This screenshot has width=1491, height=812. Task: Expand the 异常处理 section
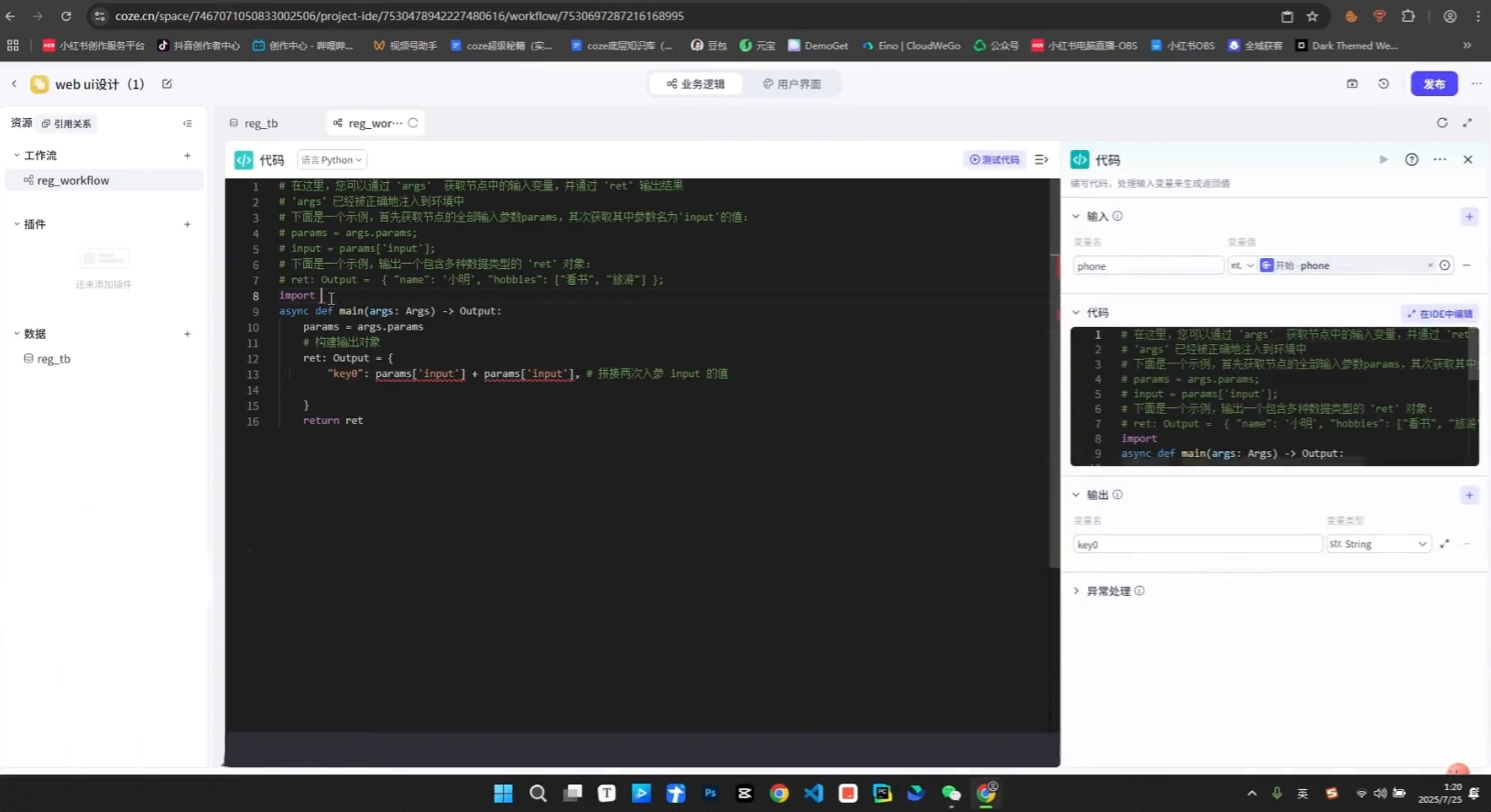[1108, 591]
